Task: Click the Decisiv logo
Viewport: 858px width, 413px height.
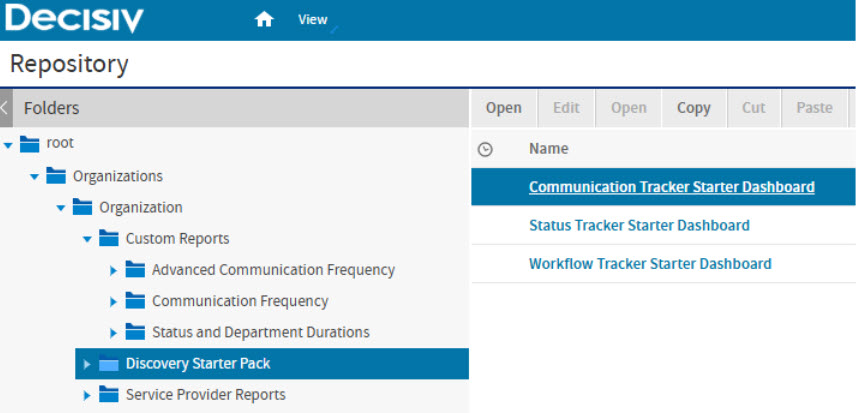Action: pos(74,19)
